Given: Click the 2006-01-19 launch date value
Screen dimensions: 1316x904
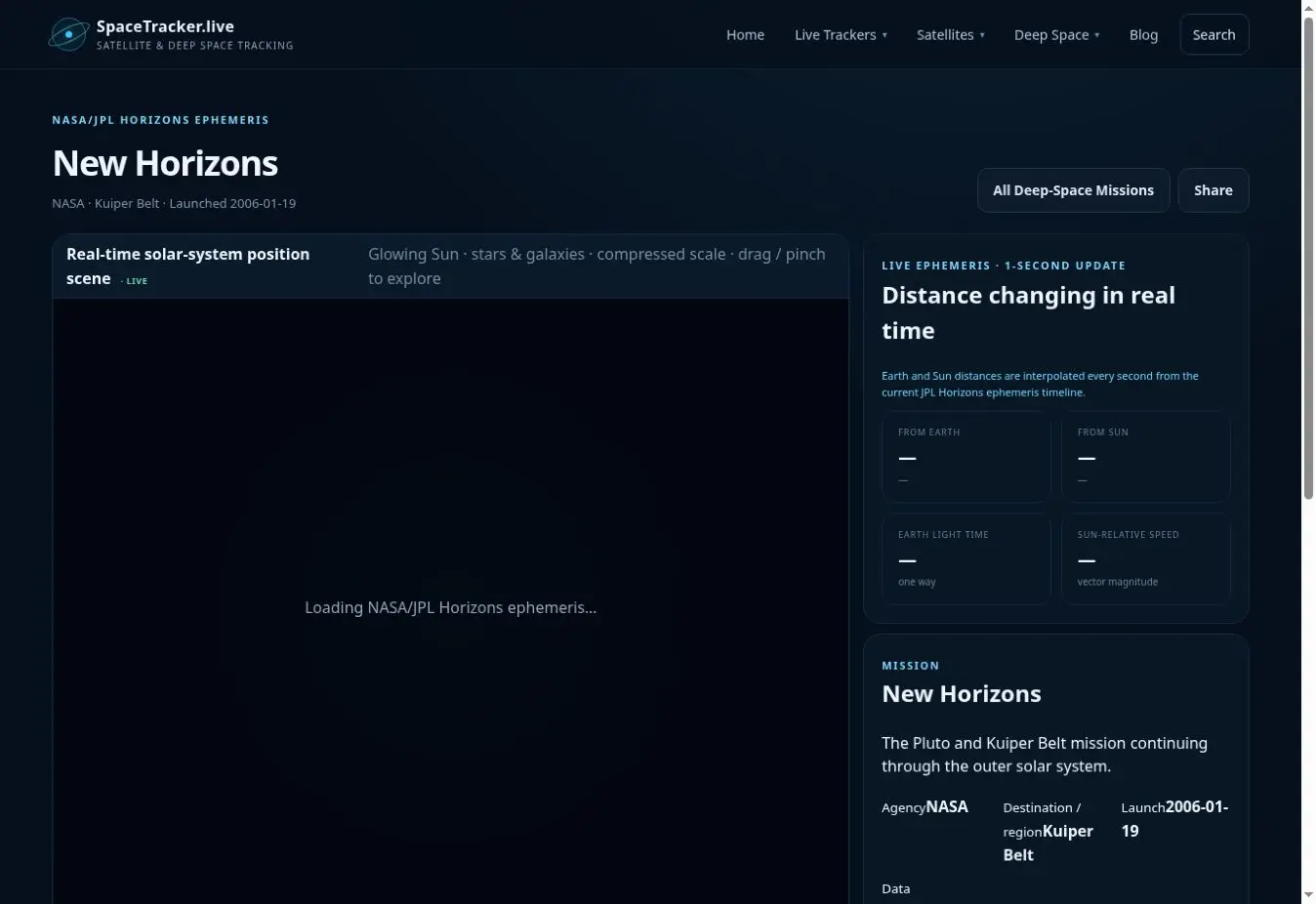Looking at the screenshot, I should click(x=1174, y=818).
